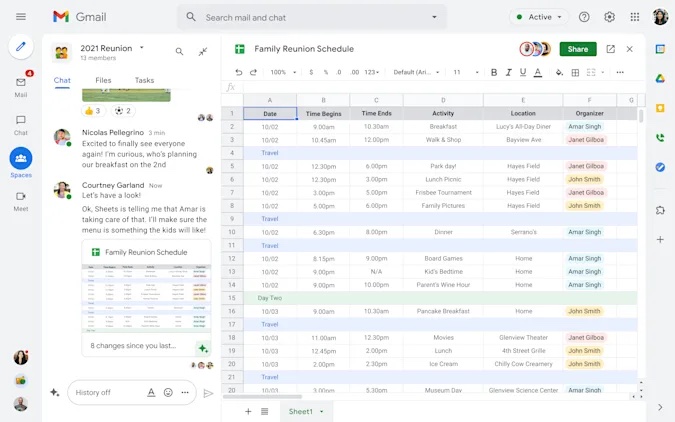Viewport: 675px width, 422px height.
Task: Click the undo arrow in Sheets toolbar
Action: pos(239,72)
